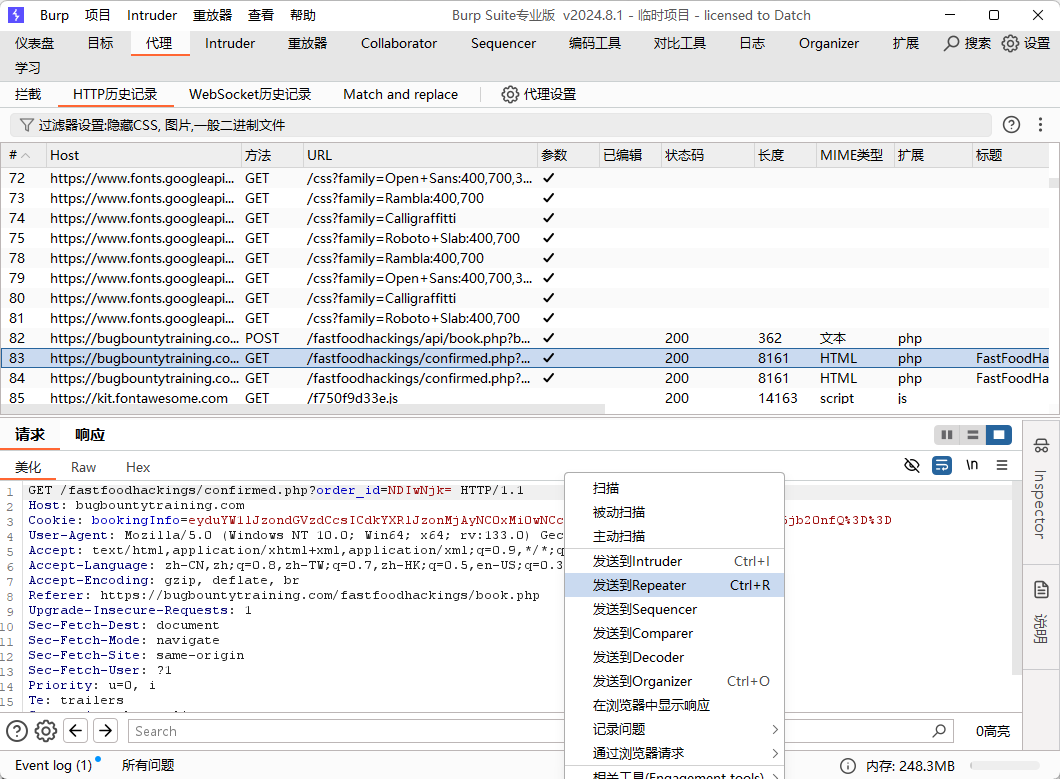Open the Match and replace sub-tab
Image resolution: width=1060 pixels, height=779 pixels.
pyautogui.click(x=400, y=94)
